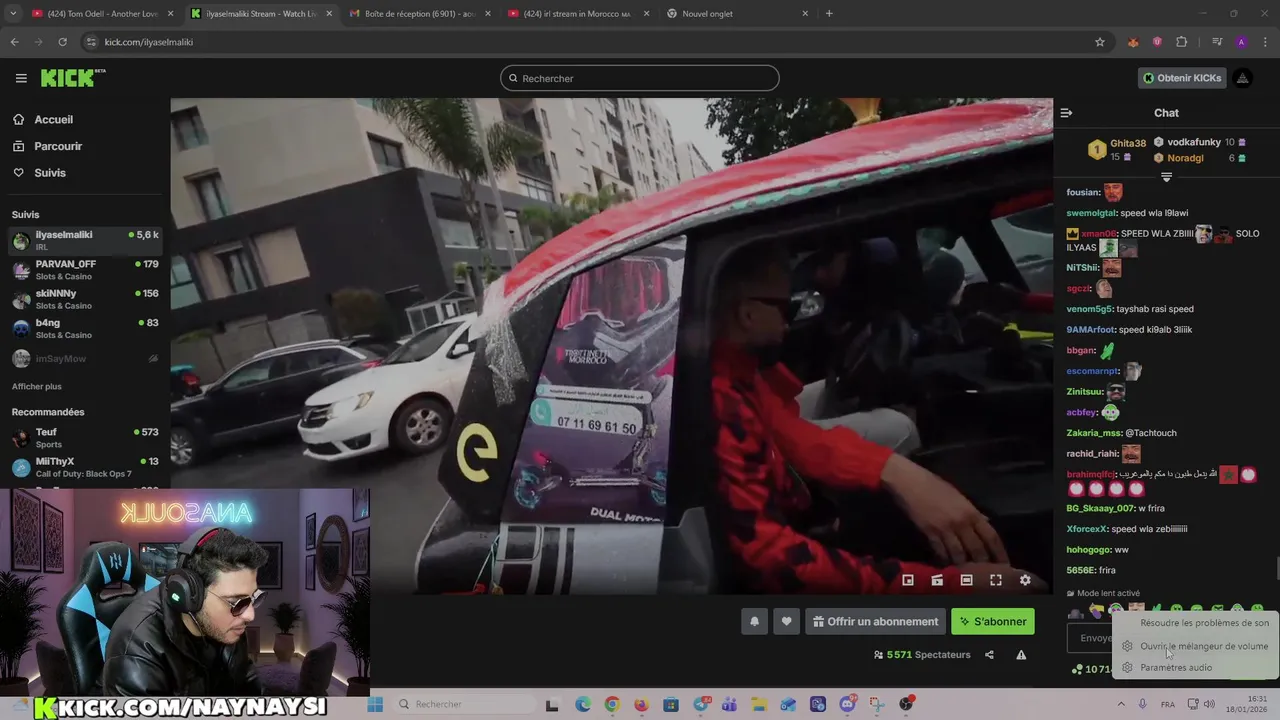This screenshot has width=1280, height=720.
Task: Go back with browser back arrow
Action: click(14, 42)
